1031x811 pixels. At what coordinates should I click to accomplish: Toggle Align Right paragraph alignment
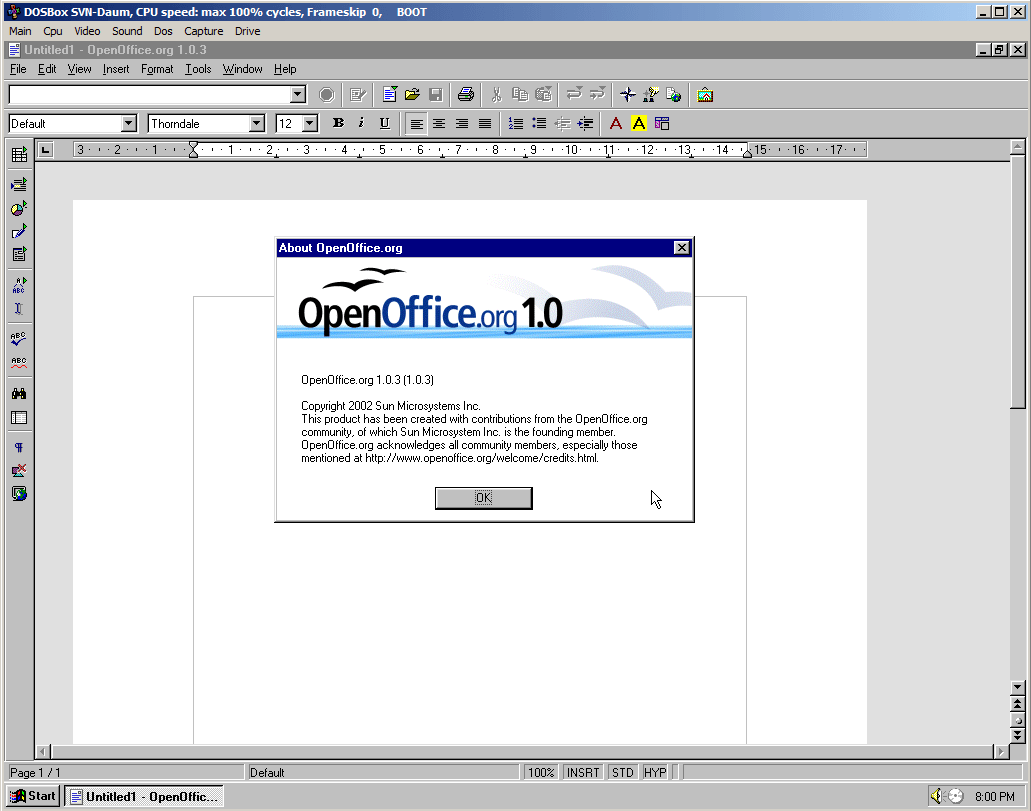click(x=462, y=124)
